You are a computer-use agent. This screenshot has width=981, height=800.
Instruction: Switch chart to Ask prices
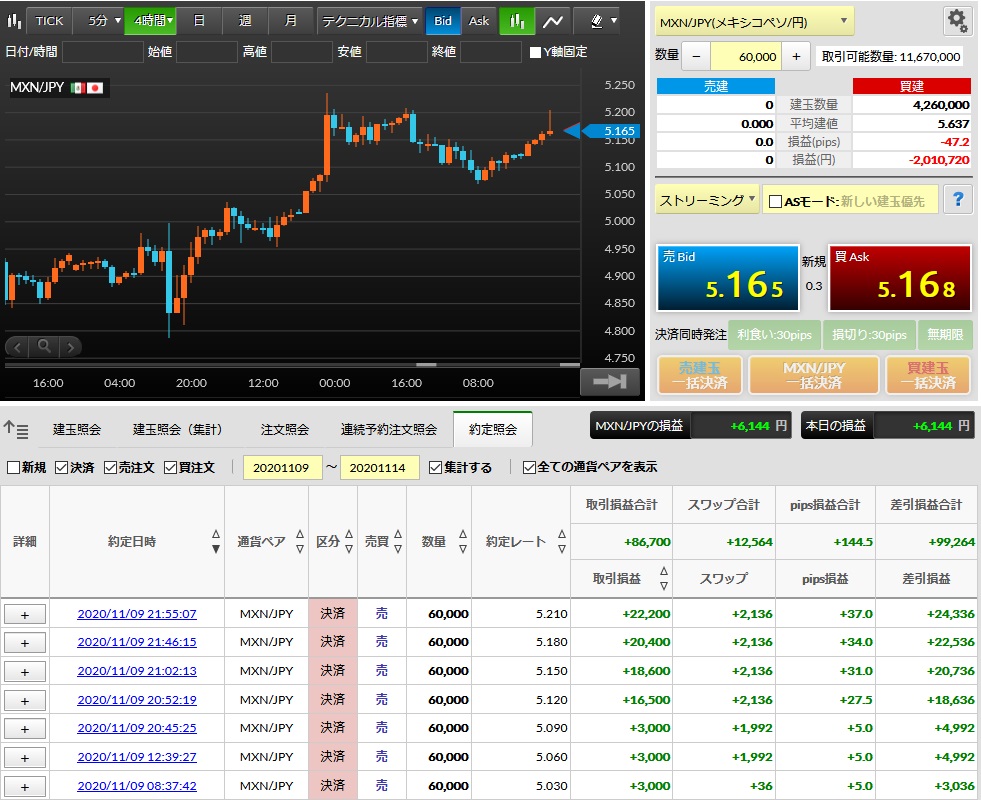click(x=479, y=21)
